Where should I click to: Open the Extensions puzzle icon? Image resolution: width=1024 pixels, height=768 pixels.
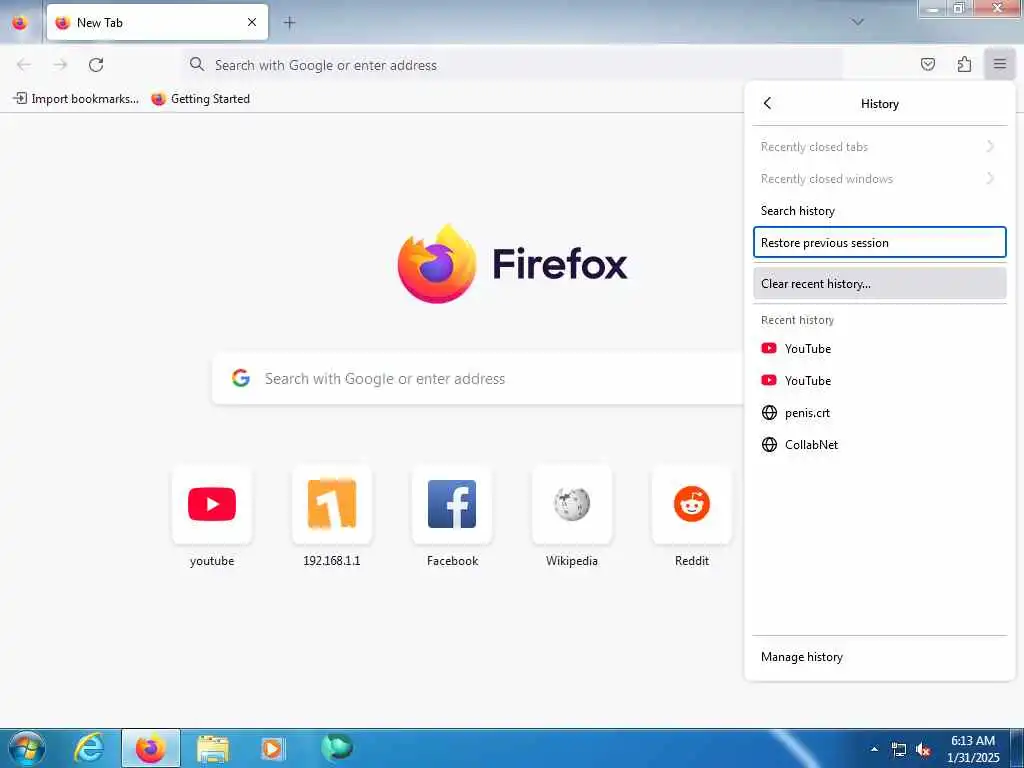point(964,64)
